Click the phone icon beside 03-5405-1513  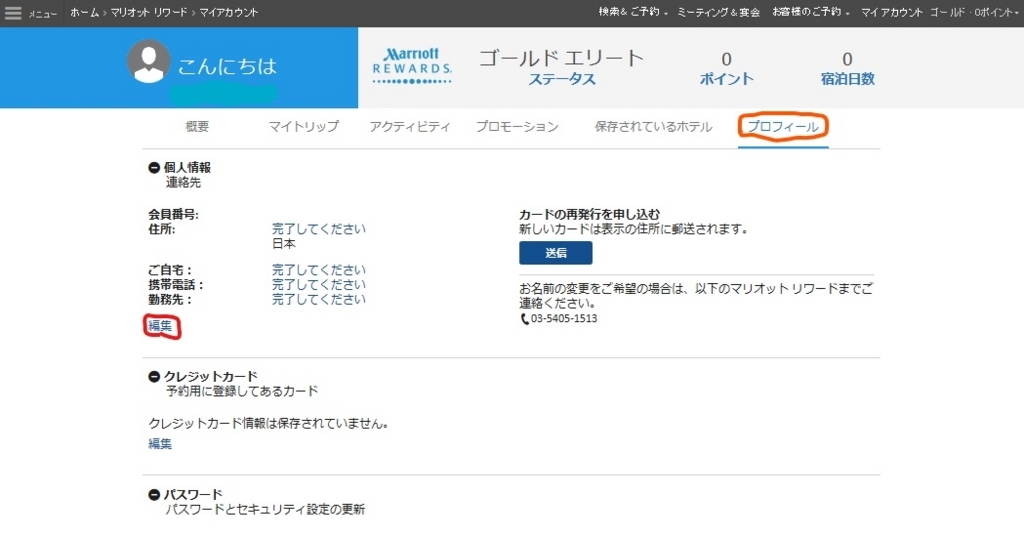coord(524,319)
